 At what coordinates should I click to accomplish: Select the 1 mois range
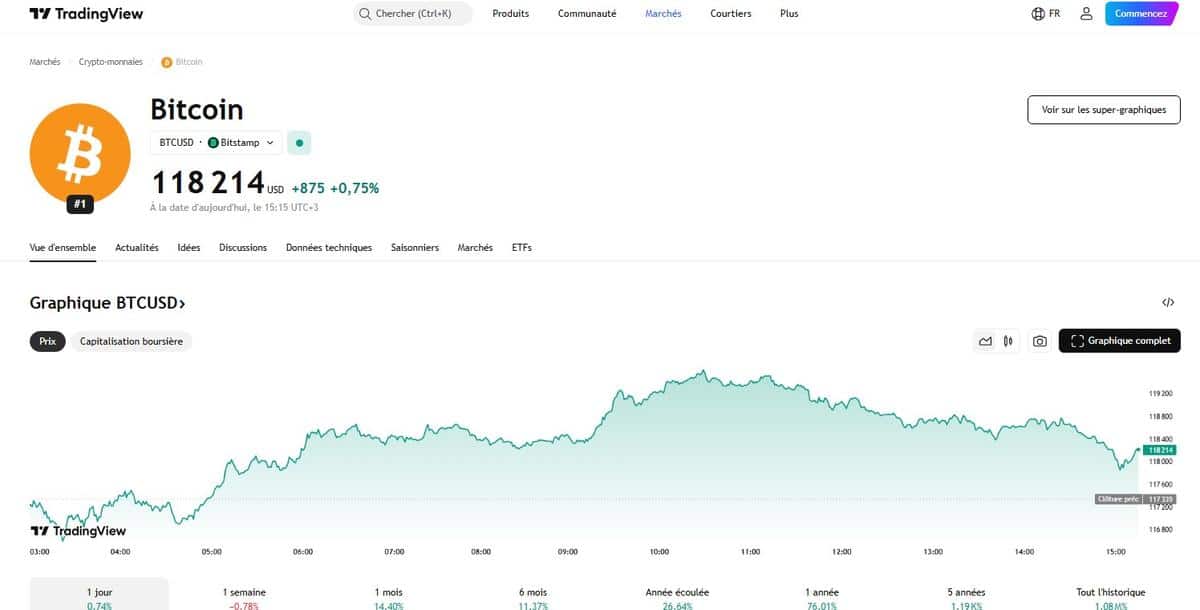coord(389,597)
